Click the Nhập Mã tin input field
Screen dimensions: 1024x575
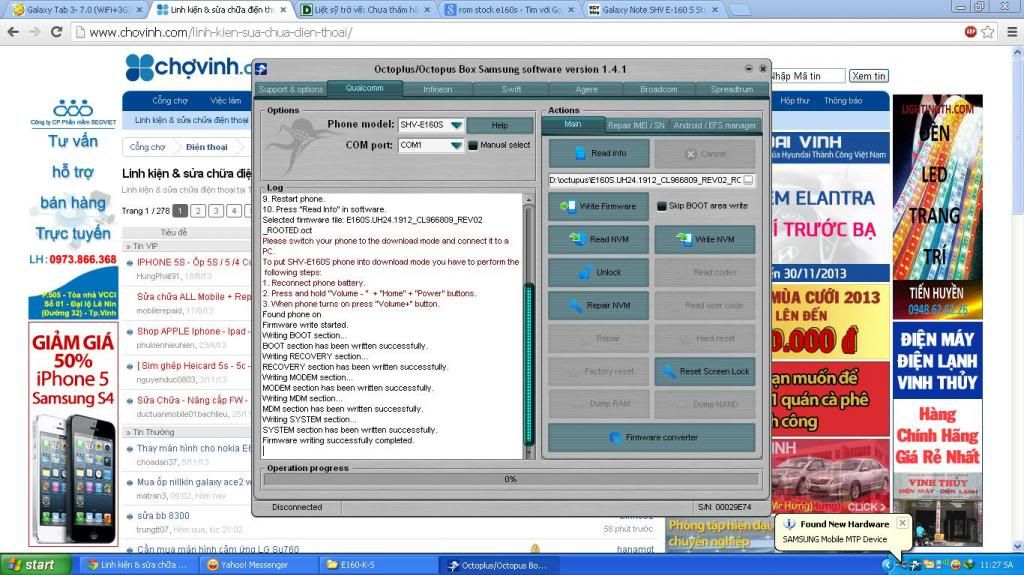[x=807, y=76]
